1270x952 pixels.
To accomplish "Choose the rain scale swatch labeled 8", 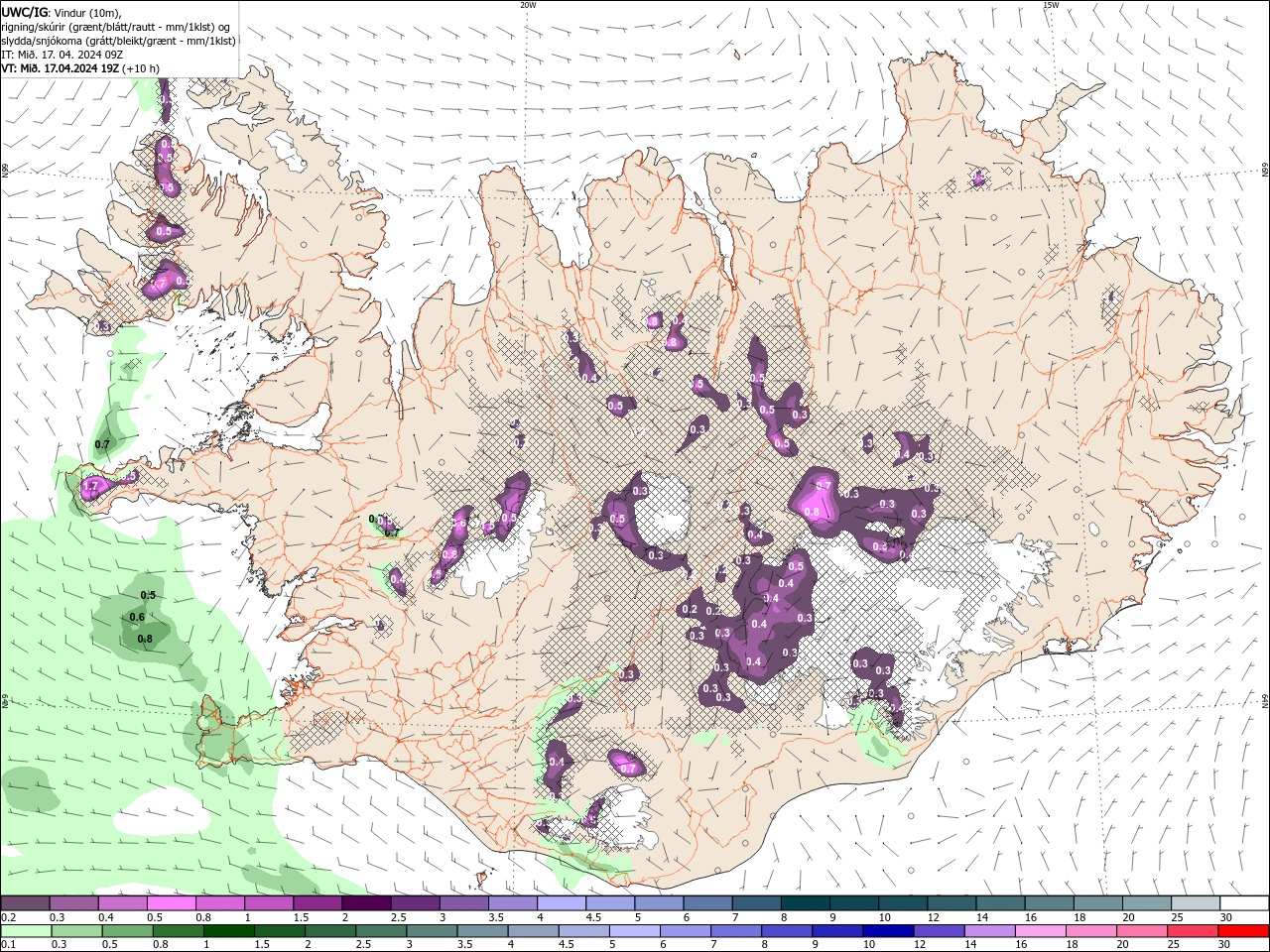I will (x=787, y=931).
